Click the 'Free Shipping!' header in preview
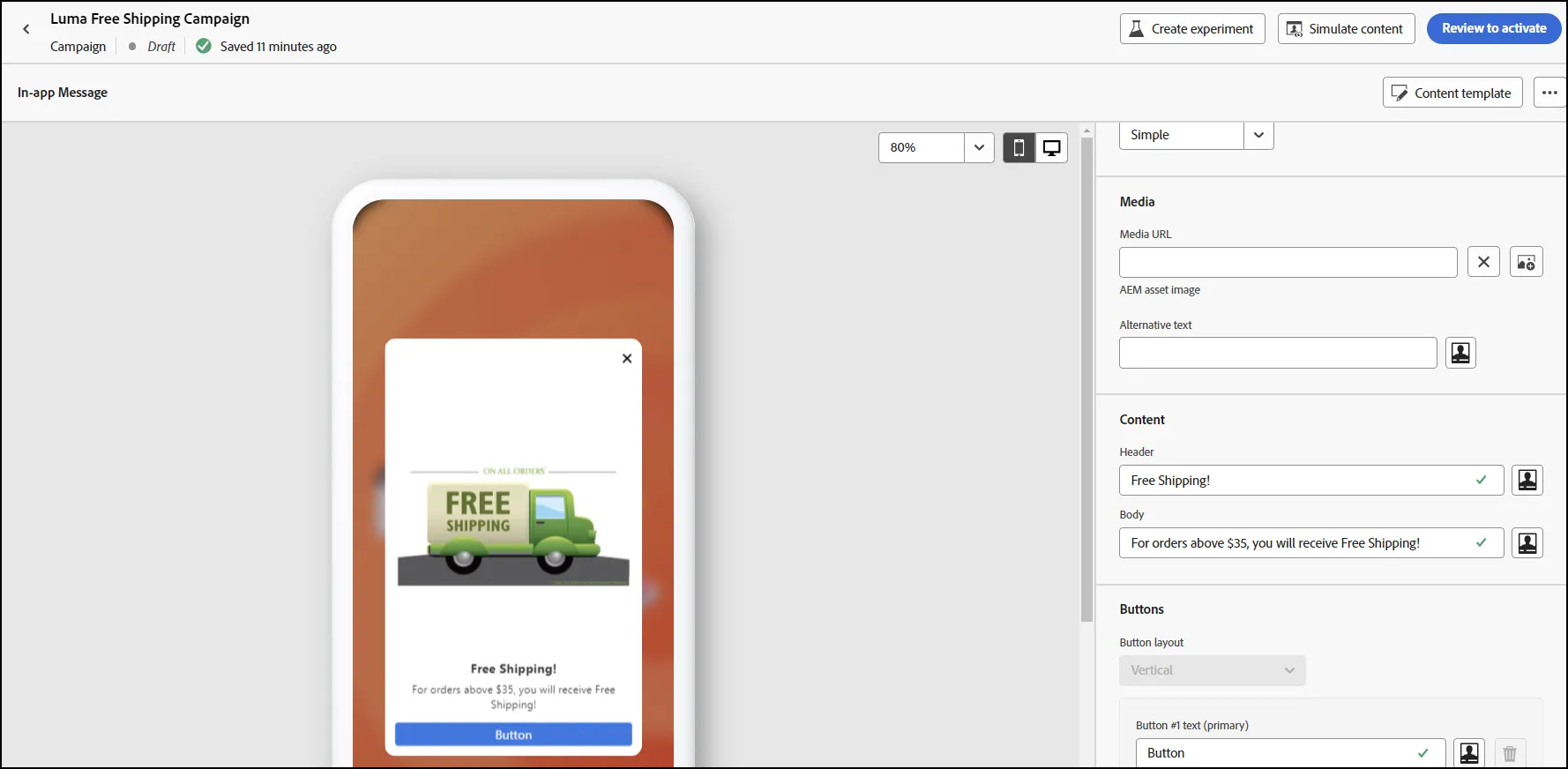This screenshot has width=1568, height=769. click(513, 668)
